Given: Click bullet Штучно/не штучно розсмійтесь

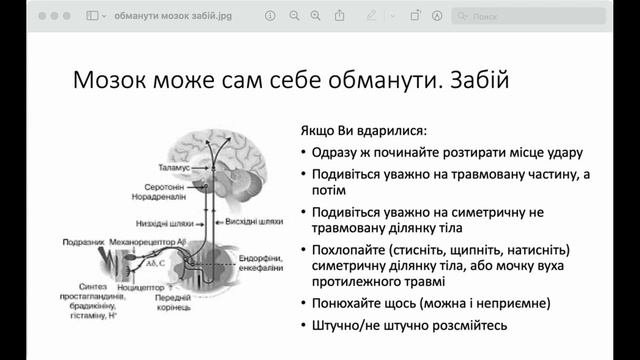Looking at the screenshot, I should coord(409,325).
